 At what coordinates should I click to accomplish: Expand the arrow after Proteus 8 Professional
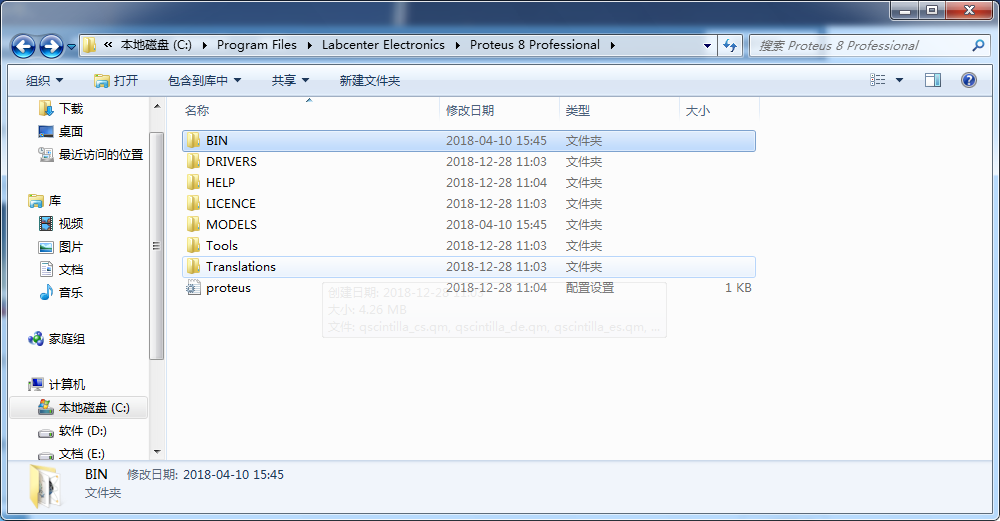612,45
